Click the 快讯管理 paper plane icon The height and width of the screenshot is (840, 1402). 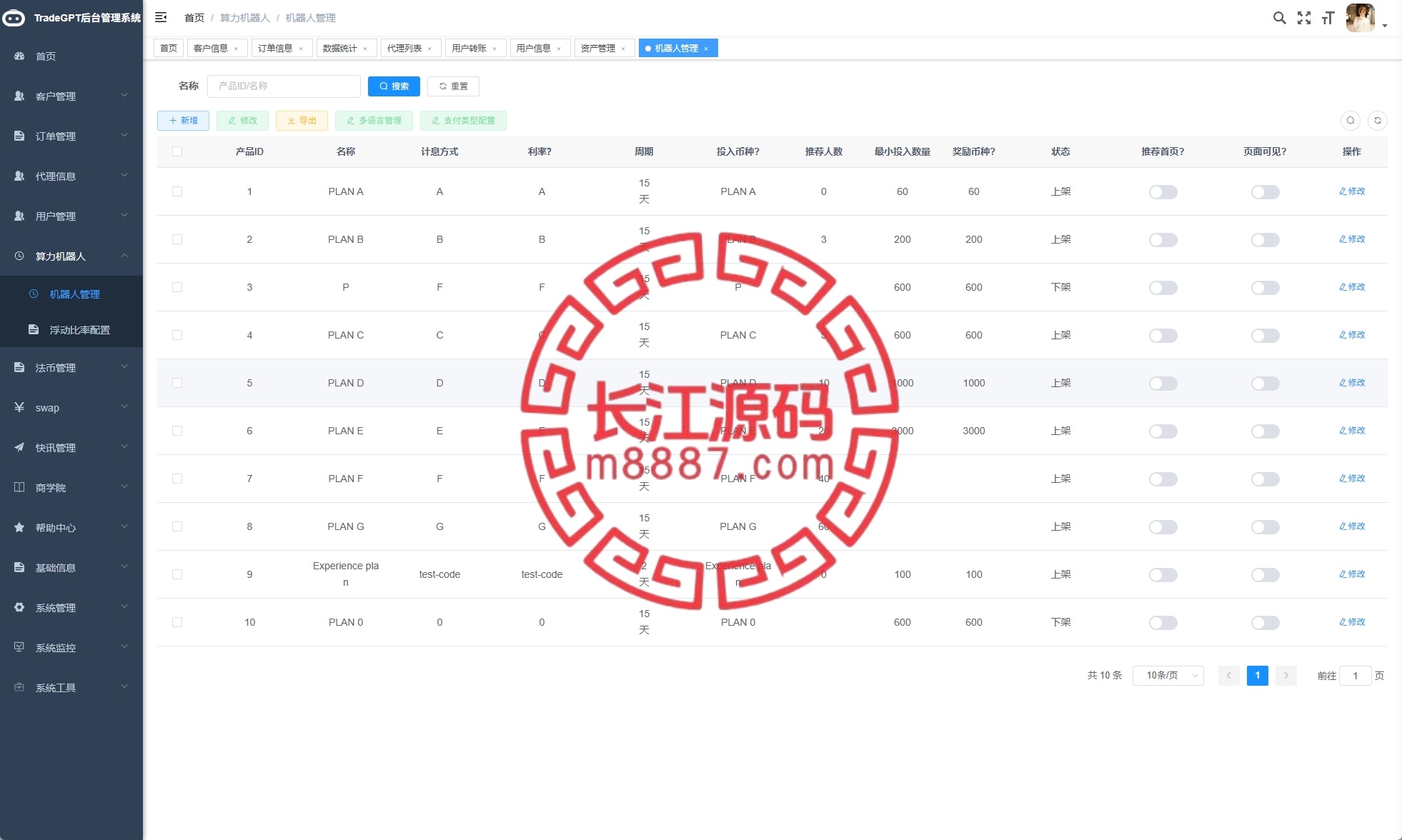[x=19, y=447]
